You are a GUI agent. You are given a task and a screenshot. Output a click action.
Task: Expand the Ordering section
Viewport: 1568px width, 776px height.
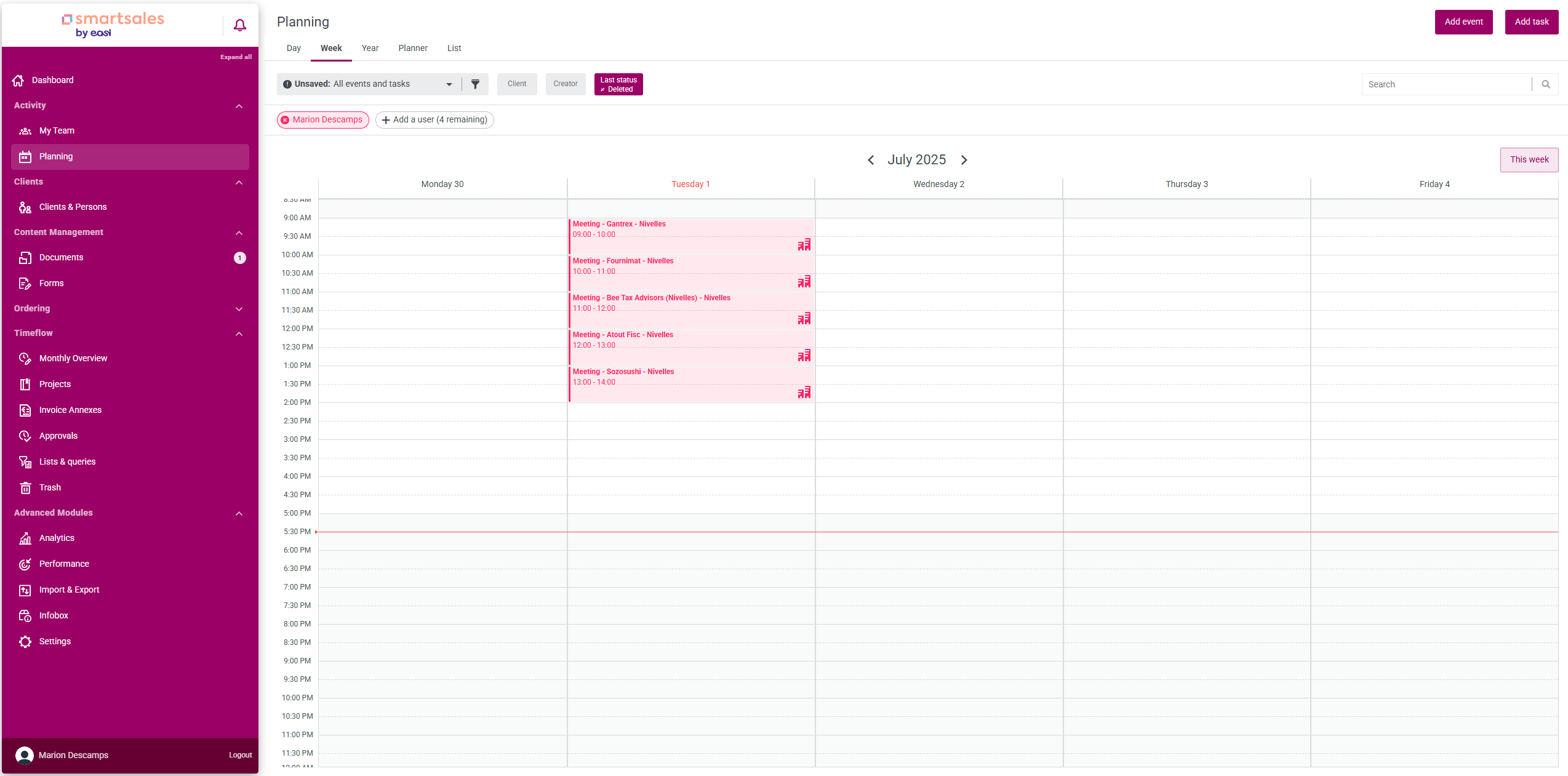point(239,309)
